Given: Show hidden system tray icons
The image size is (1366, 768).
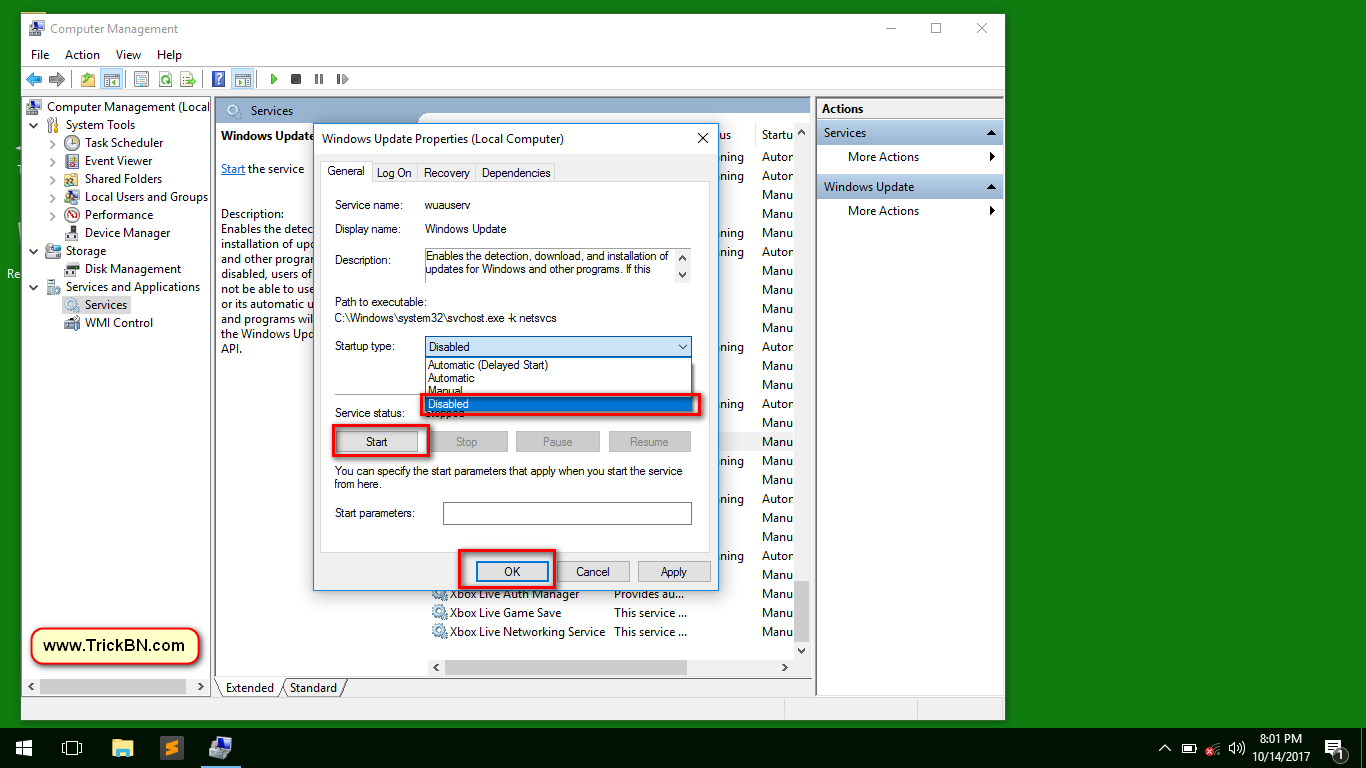Looking at the screenshot, I should [x=1164, y=748].
